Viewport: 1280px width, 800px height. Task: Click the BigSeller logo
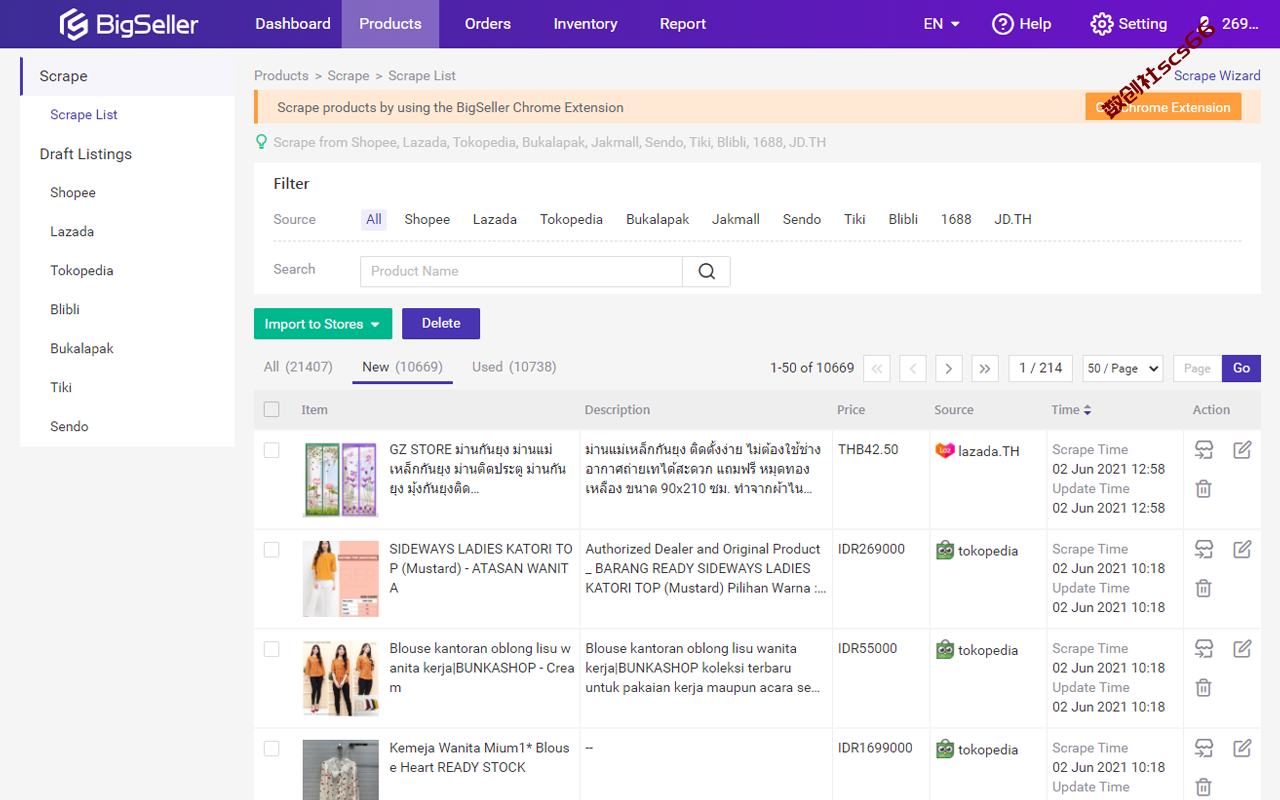128,24
